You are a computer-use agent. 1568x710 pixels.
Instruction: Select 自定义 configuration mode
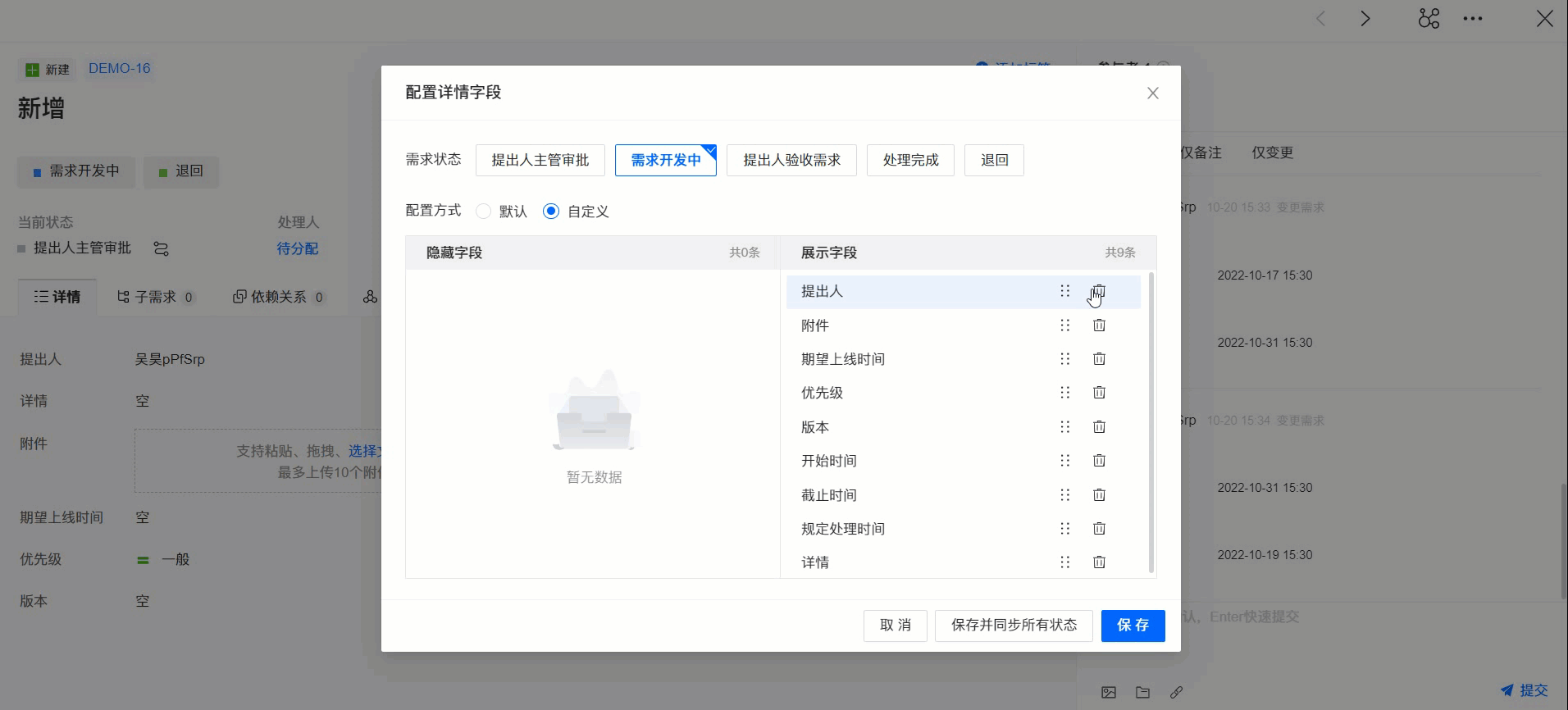[577, 212]
